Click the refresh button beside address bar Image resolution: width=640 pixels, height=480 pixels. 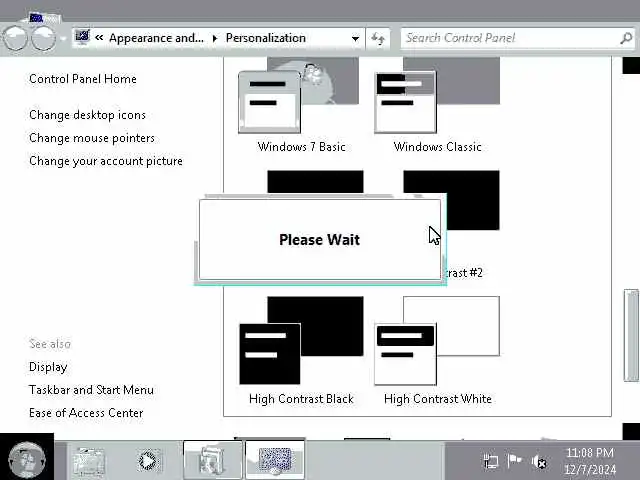tap(378, 39)
